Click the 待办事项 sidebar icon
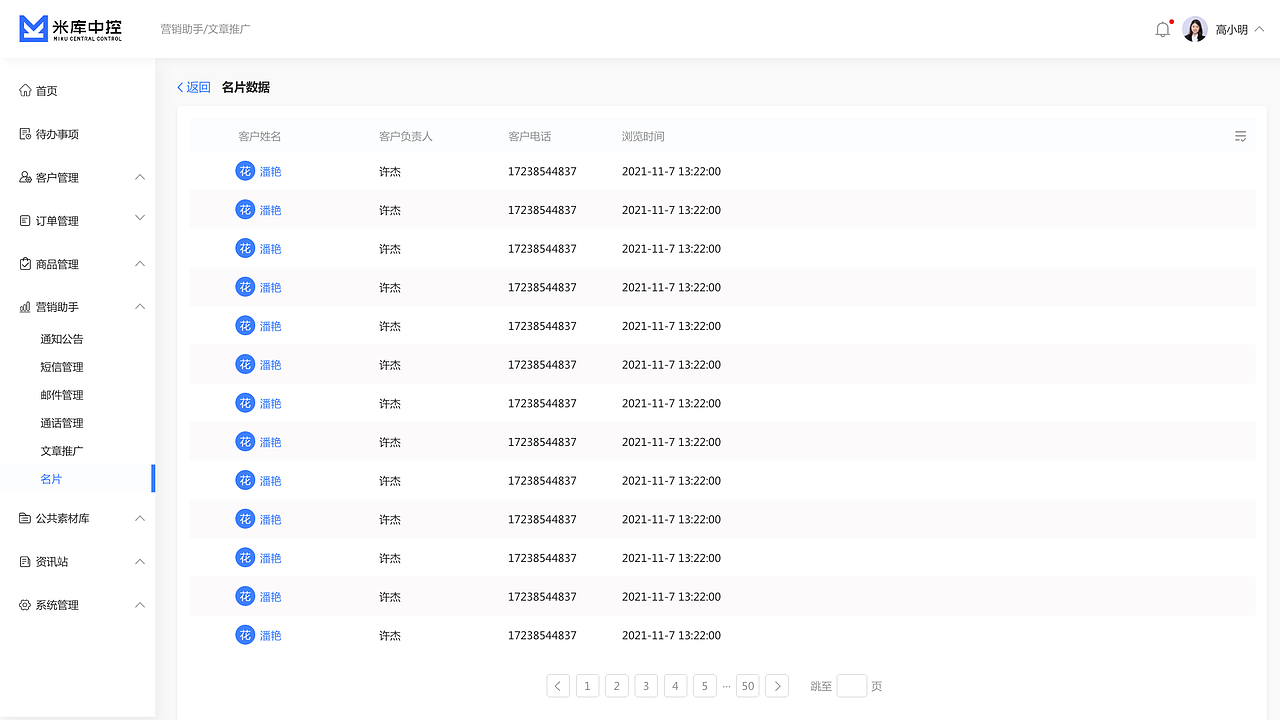 point(25,134)
